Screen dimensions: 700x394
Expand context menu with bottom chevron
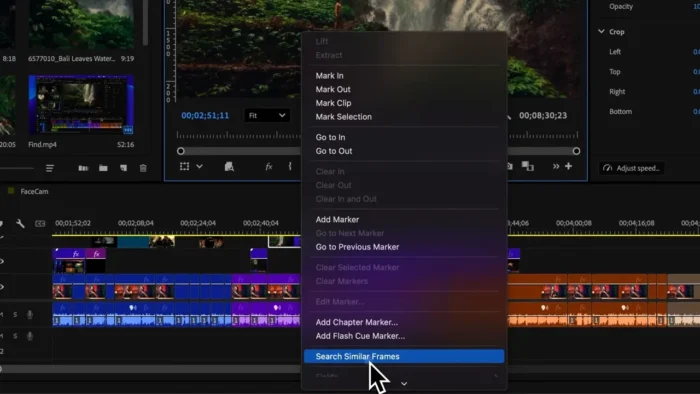[x=404, y=384]
